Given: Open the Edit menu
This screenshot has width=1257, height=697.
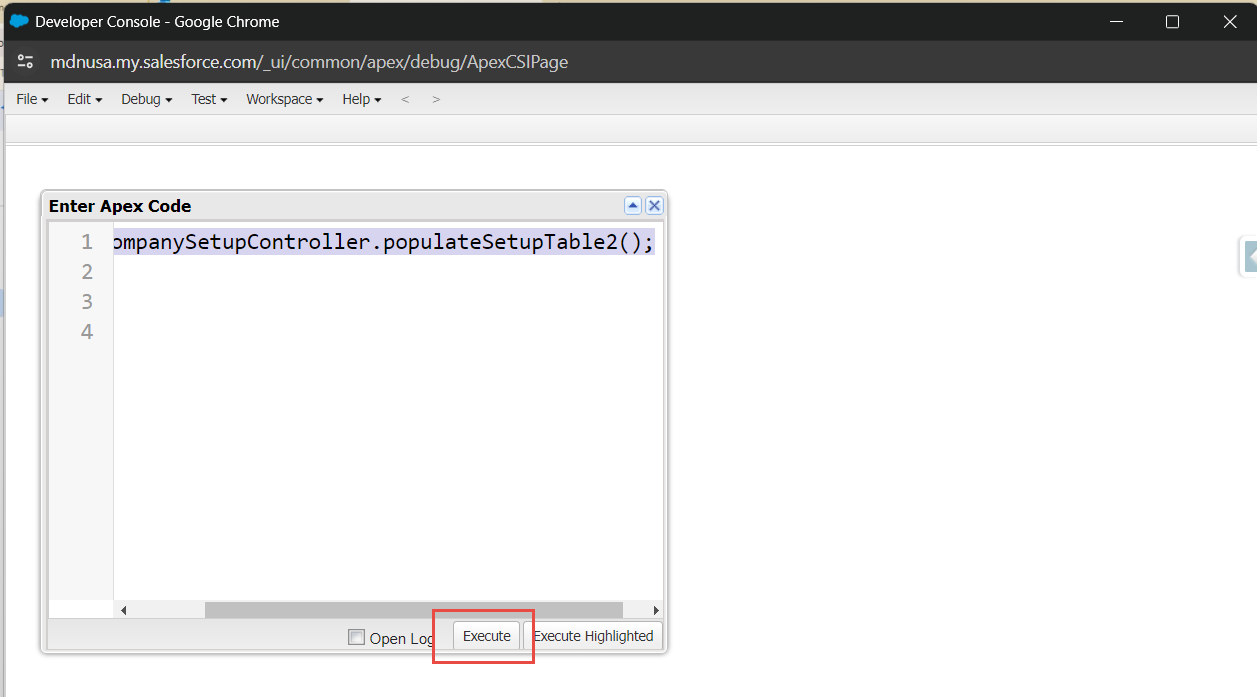Looking at the screenshot, I should [x=85, y=99].
